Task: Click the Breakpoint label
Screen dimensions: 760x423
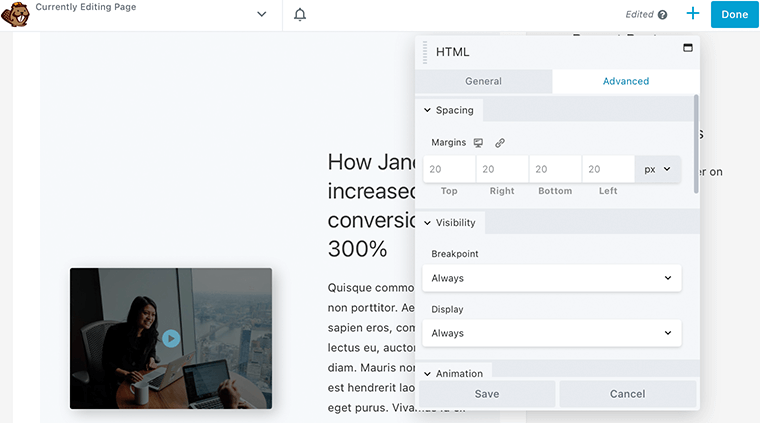Action: [x=455, y=254]
